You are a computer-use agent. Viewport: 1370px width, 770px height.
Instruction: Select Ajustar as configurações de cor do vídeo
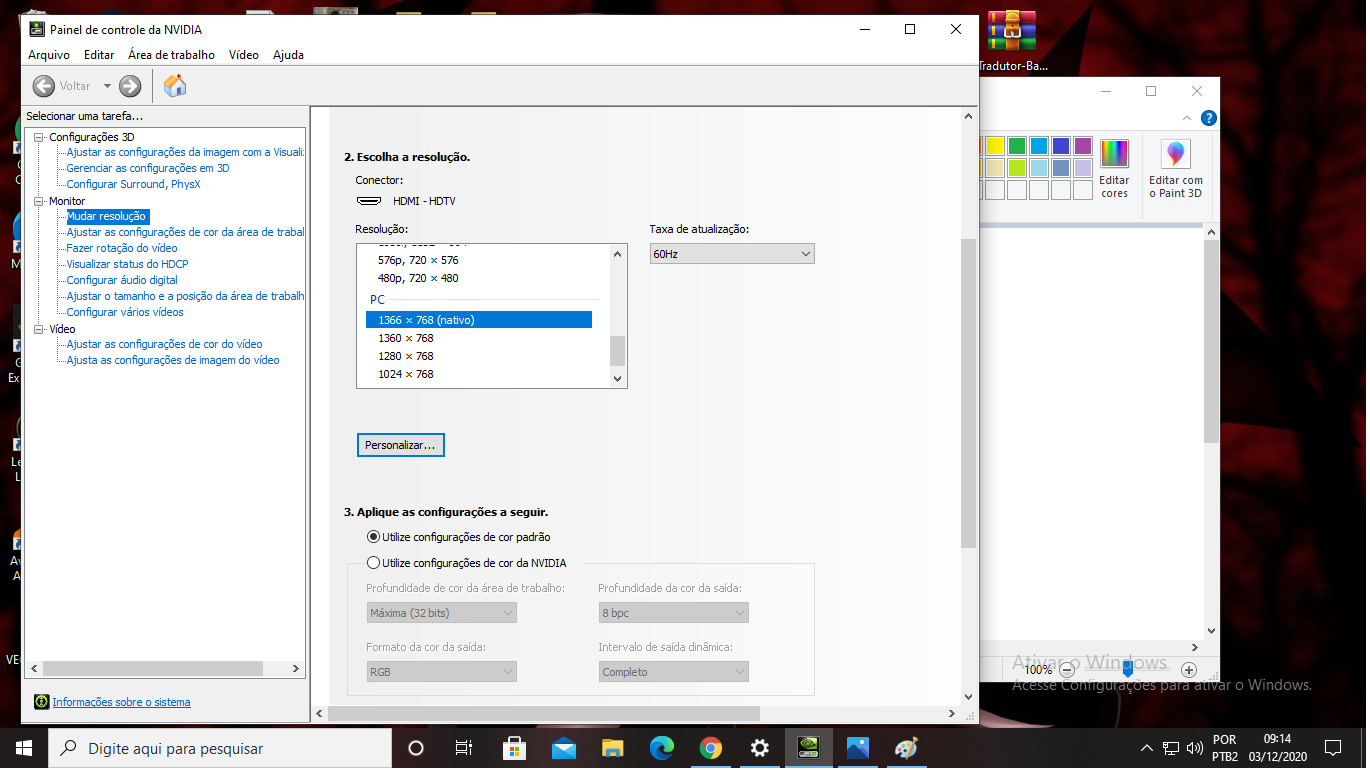(165, 344)
